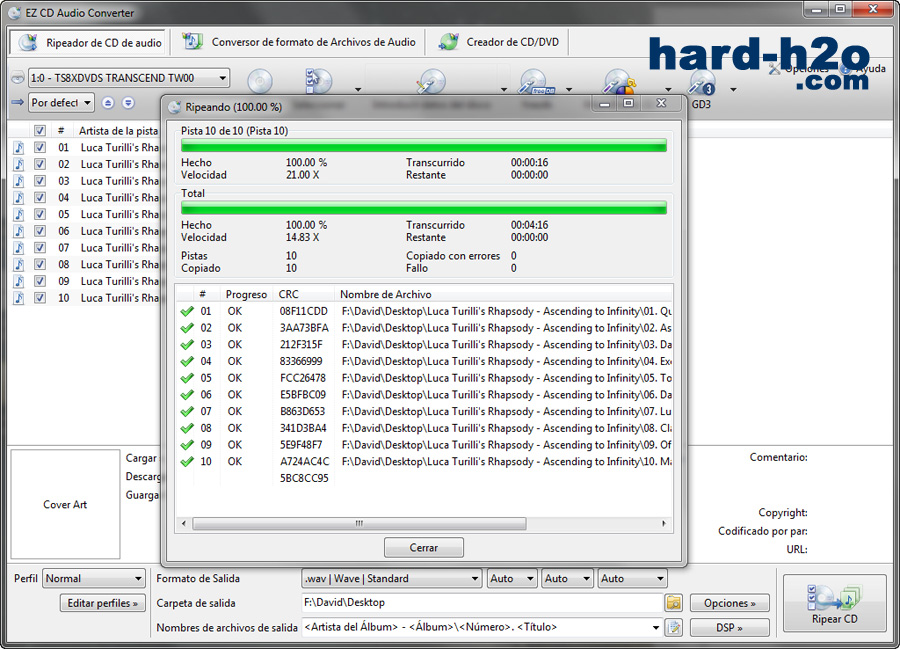Click the freedb disc lookup icon

536,81
